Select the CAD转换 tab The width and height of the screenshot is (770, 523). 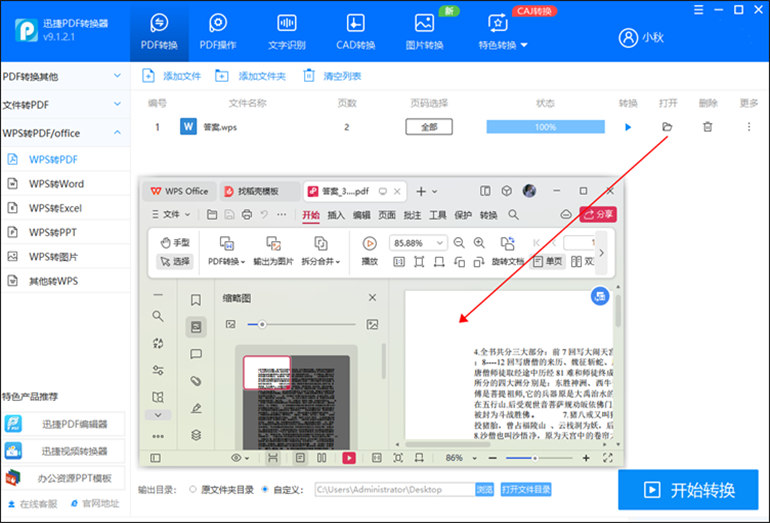[356, 32]
